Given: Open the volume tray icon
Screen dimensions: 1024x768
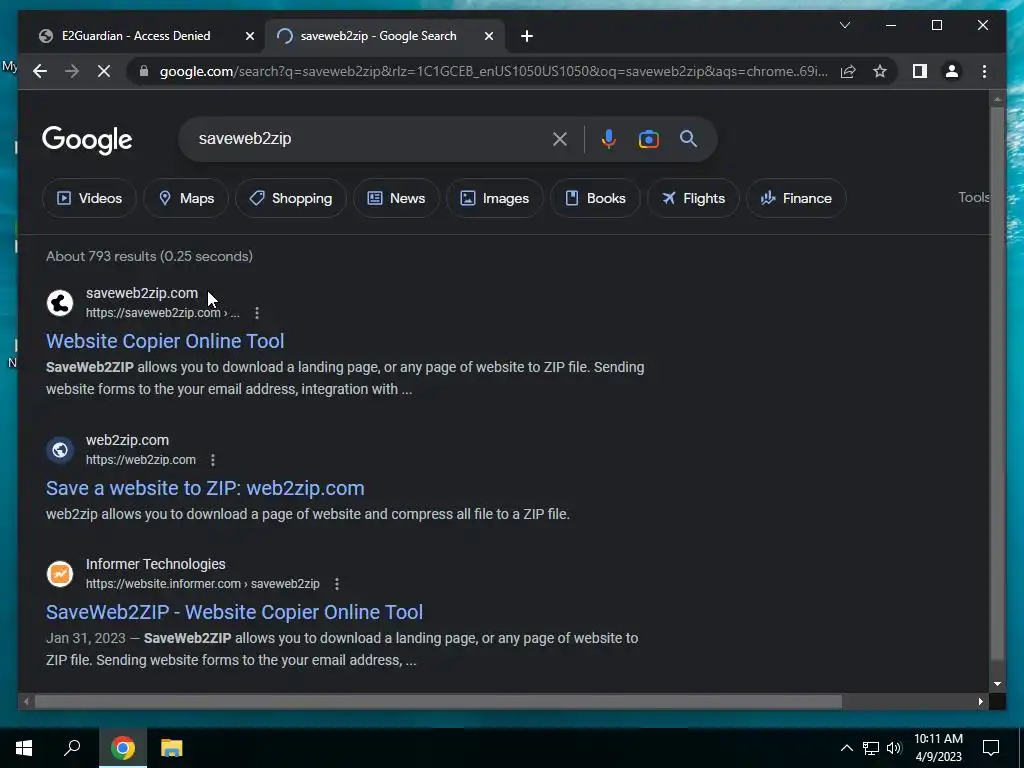Looking at the screenshot, I should 894,748.
